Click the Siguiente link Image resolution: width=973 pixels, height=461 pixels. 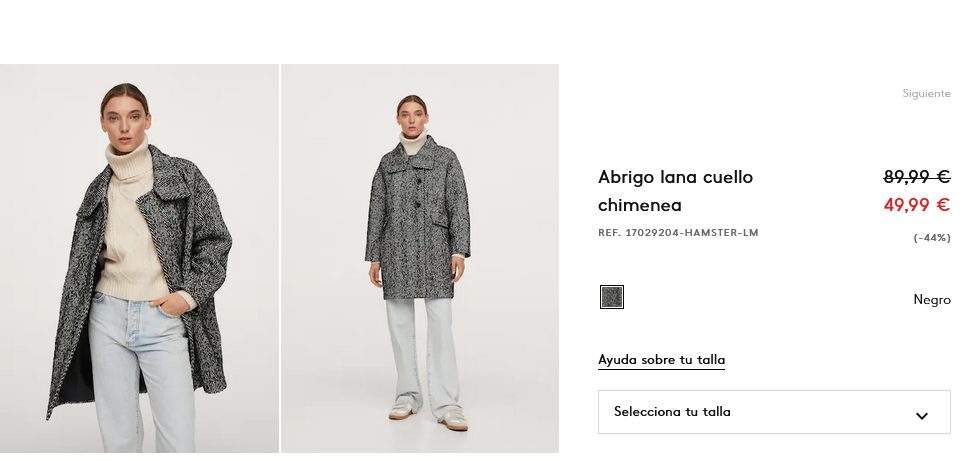pyautogui.click(x=926, y=94)
